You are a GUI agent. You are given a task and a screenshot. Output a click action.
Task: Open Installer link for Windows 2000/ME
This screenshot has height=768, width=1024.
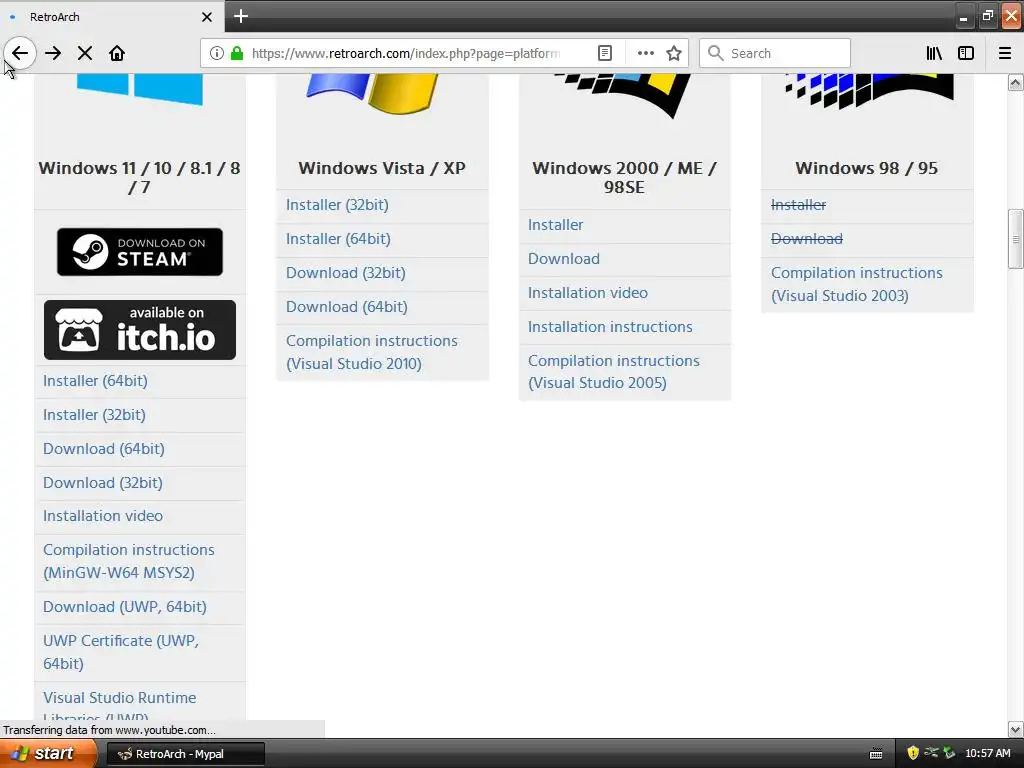[x=555, y=225]
